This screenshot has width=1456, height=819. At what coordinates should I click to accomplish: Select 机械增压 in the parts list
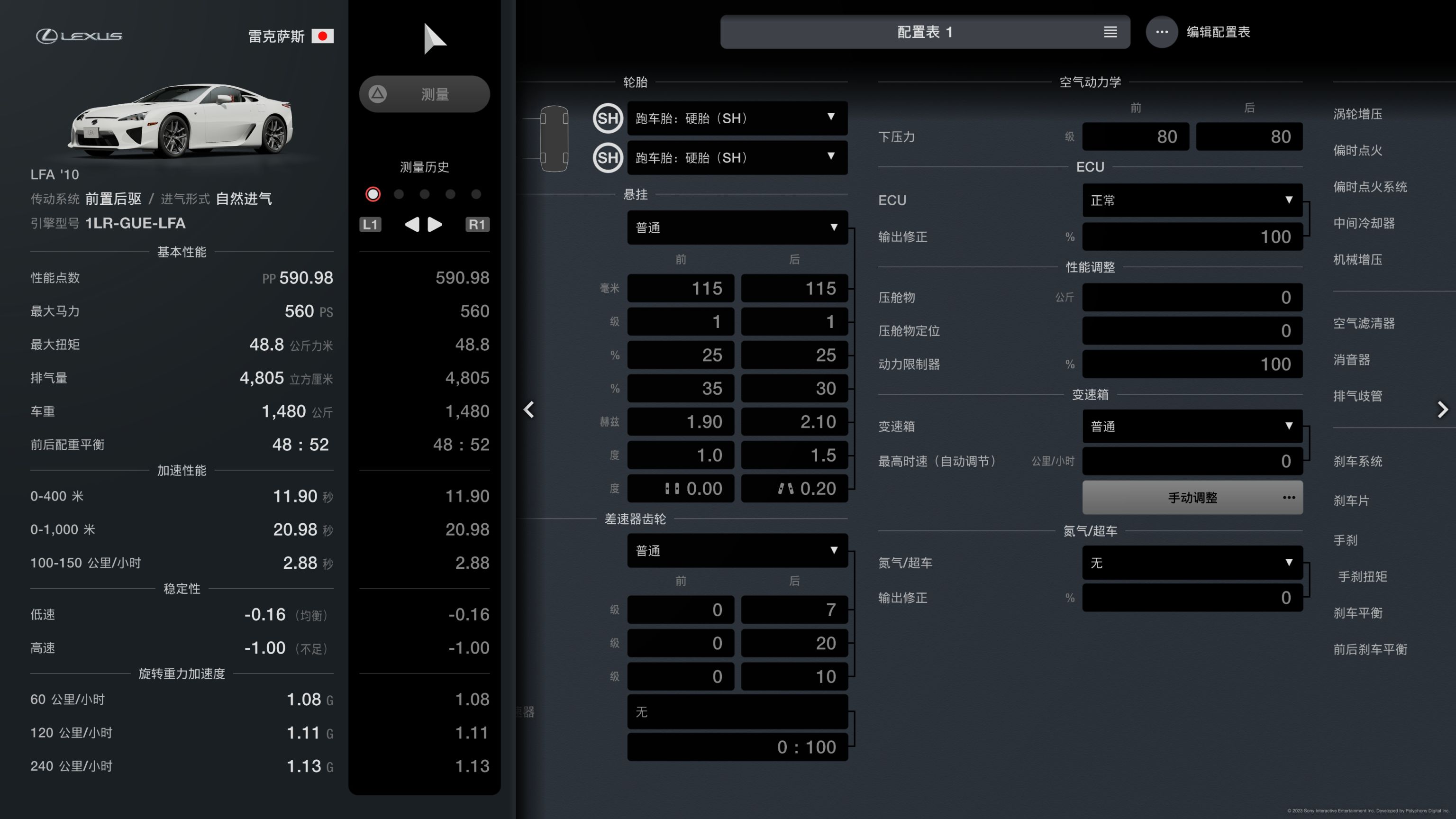(1357, 259)
